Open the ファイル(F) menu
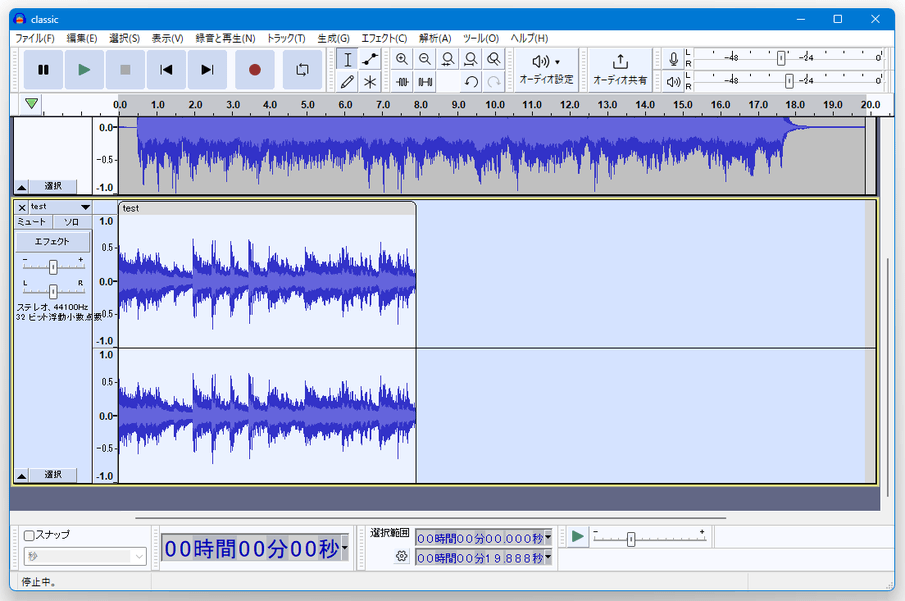Viewport: 905px width, 601px height. [35, 38]
